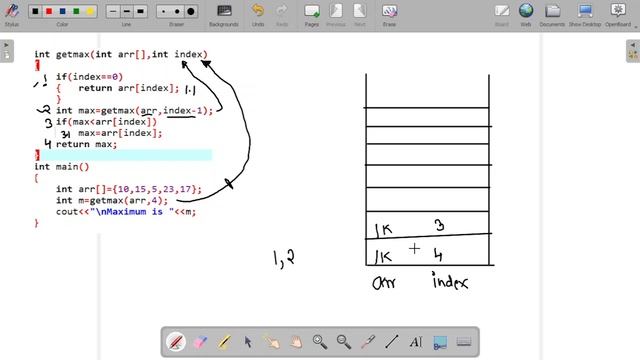The image size is (640, 360).
Task: Switch to Board mode
Action: tap(502, 15)
